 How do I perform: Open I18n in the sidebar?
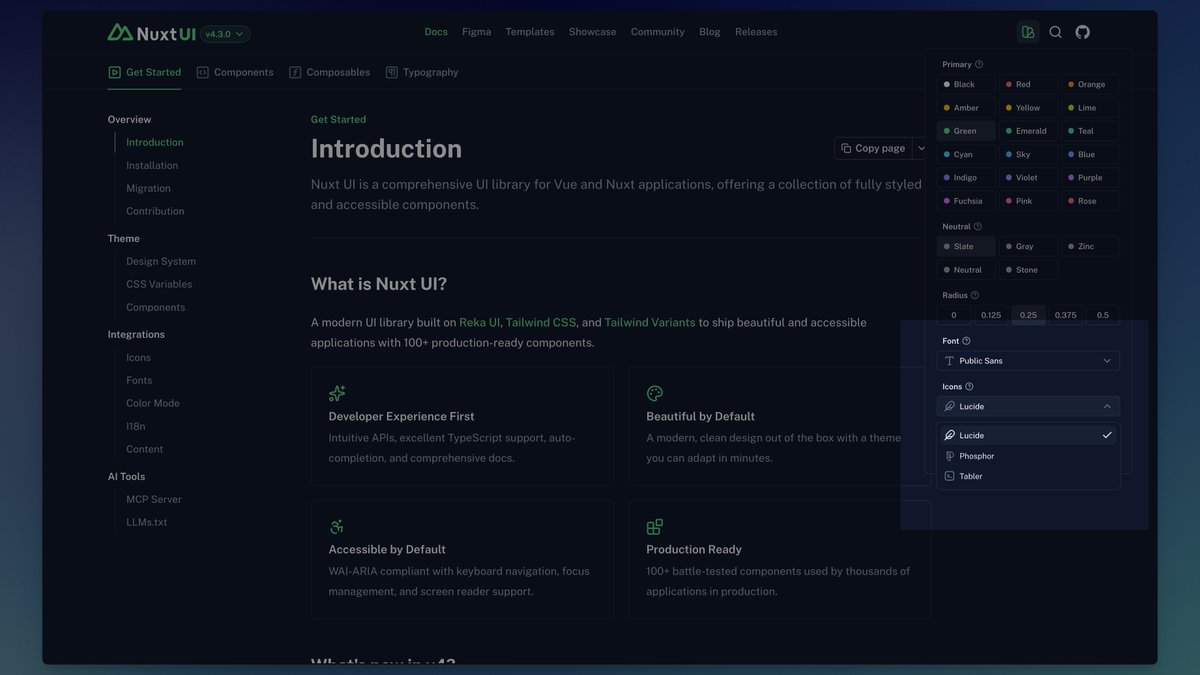point(136,427)
